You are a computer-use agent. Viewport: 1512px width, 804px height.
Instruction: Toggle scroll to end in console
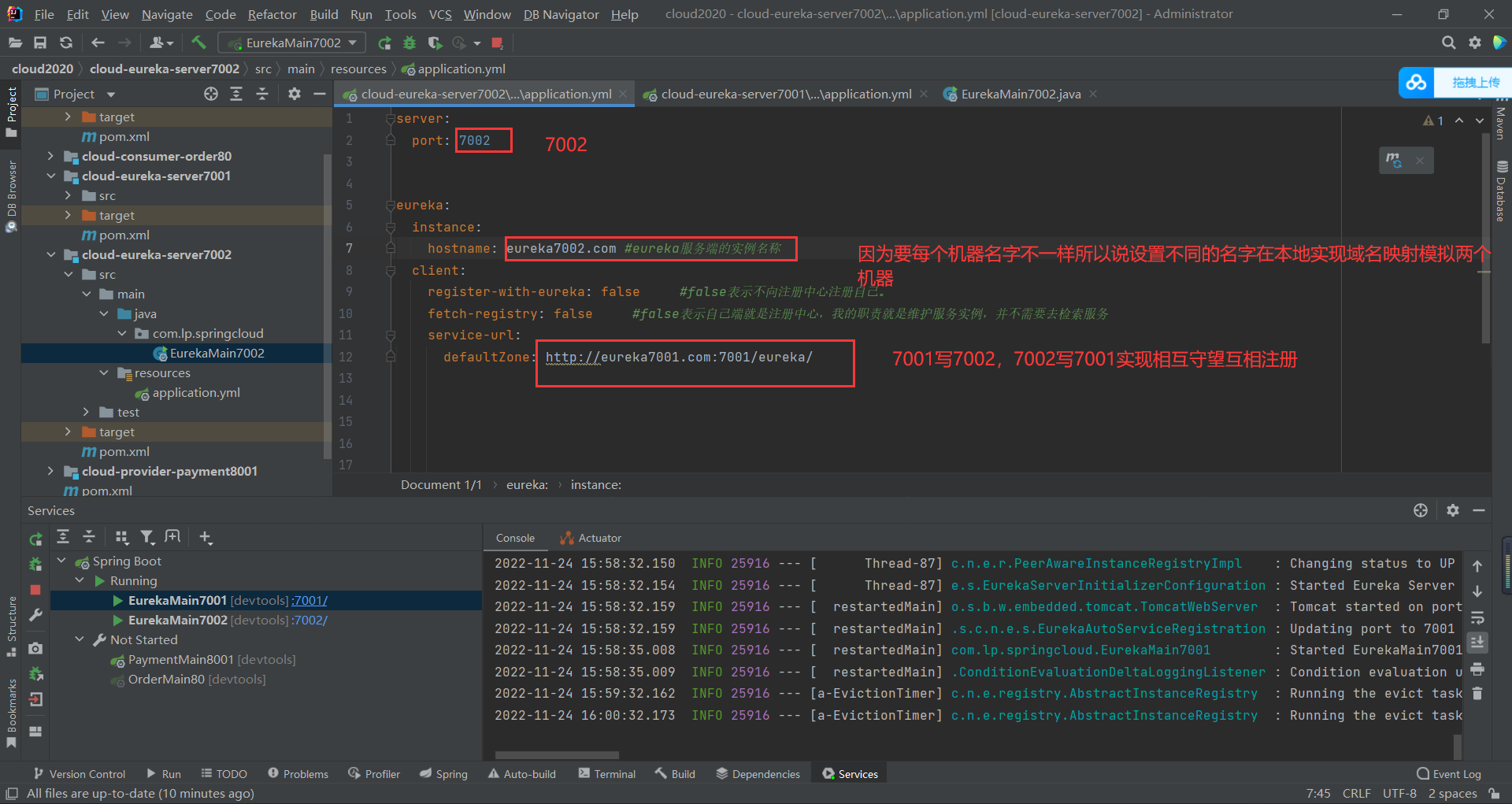[1477, 643]
